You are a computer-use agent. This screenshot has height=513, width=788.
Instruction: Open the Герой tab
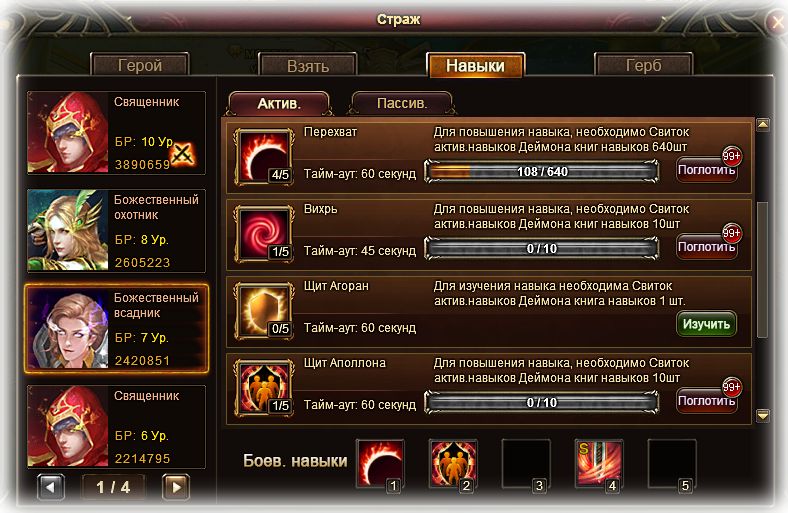click(140, 65)
